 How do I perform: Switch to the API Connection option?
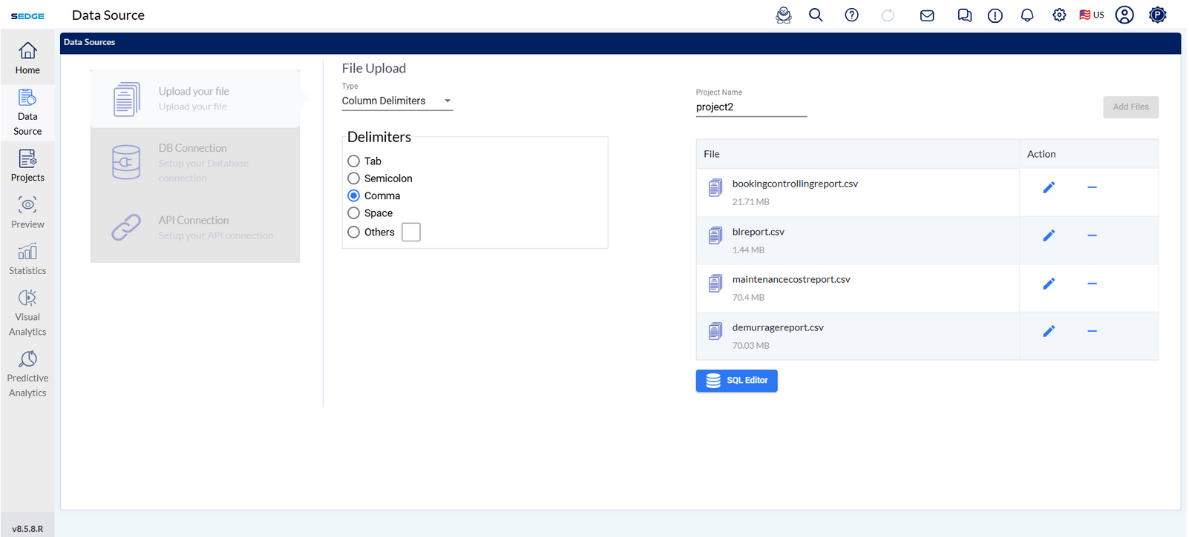click(x=195, y=227)
